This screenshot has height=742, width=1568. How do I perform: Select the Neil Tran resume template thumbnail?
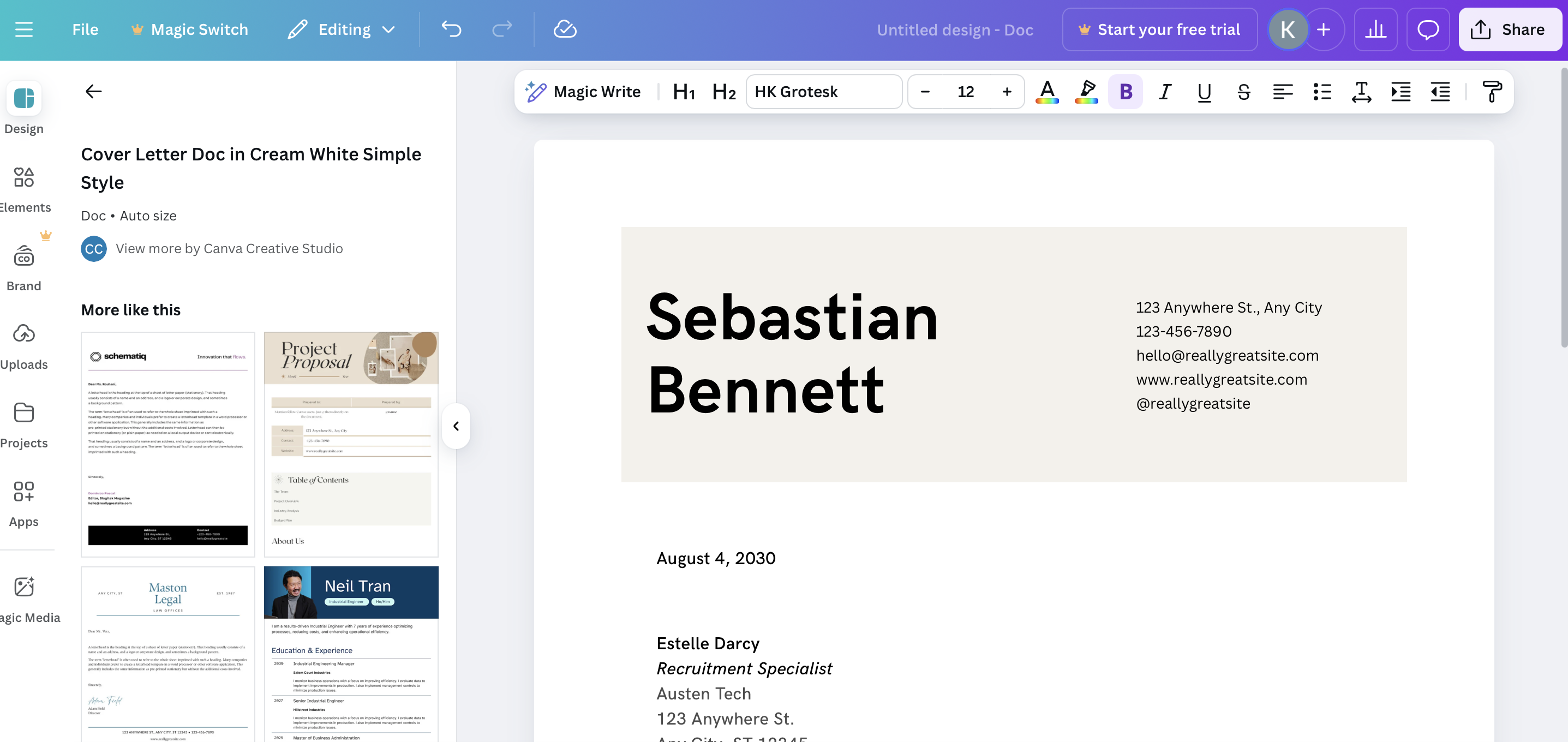click(351, 653)
